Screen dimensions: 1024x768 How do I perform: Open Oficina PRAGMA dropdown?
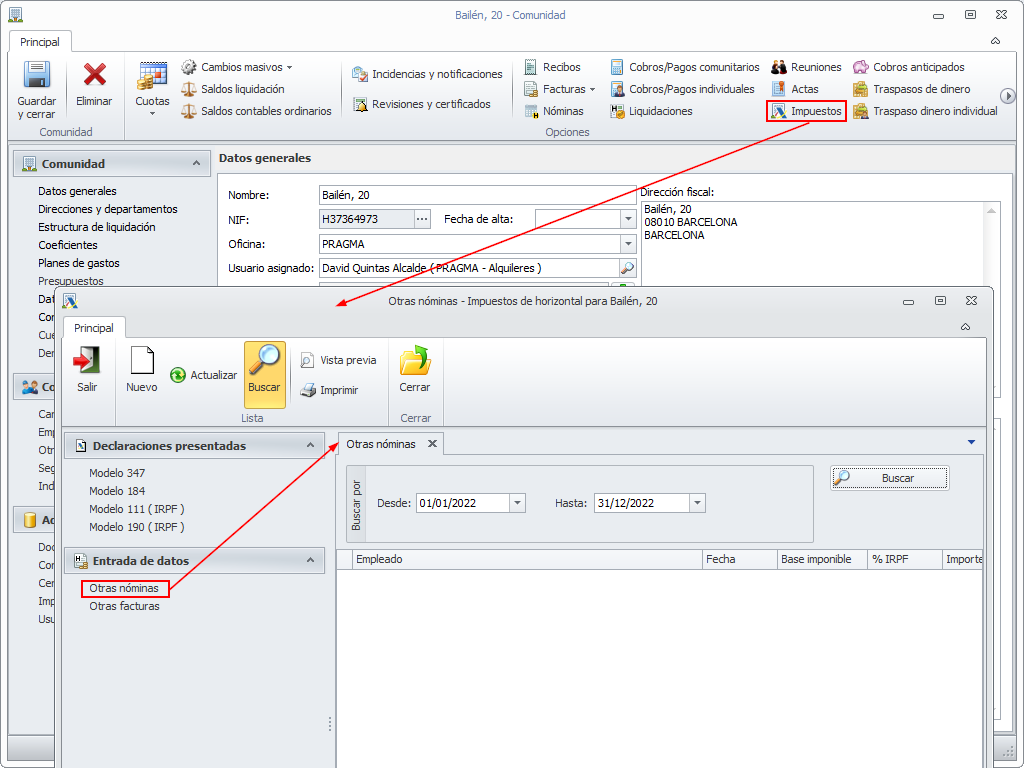[x=628, y=244]
